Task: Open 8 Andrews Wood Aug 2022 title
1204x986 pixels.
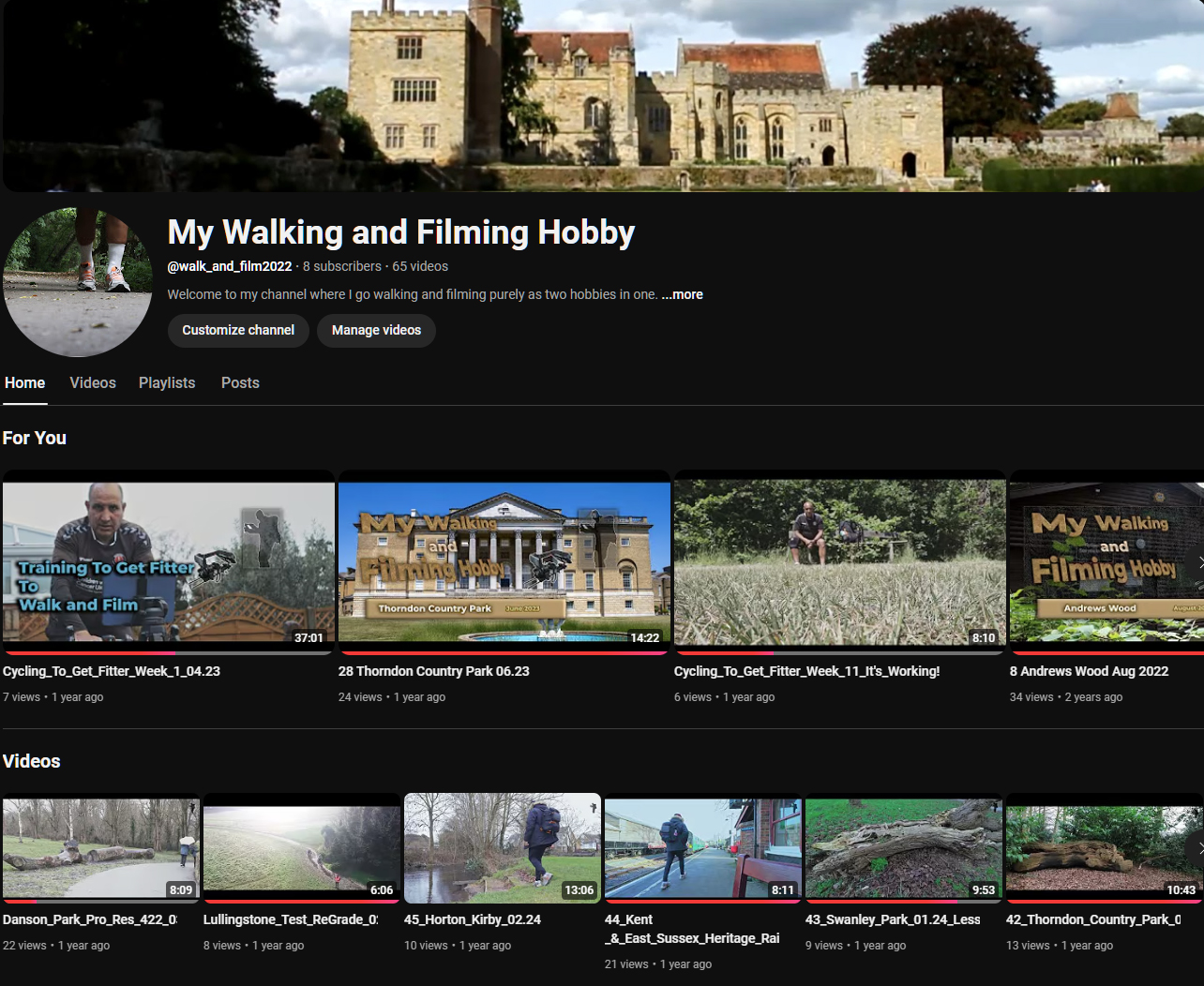Action: (1089, 671)
